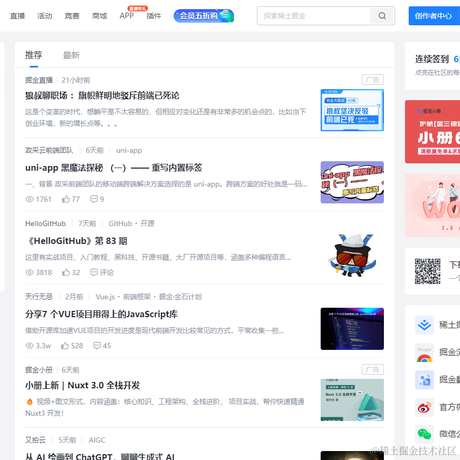Switch to 最新 tab

coord(71,55)
